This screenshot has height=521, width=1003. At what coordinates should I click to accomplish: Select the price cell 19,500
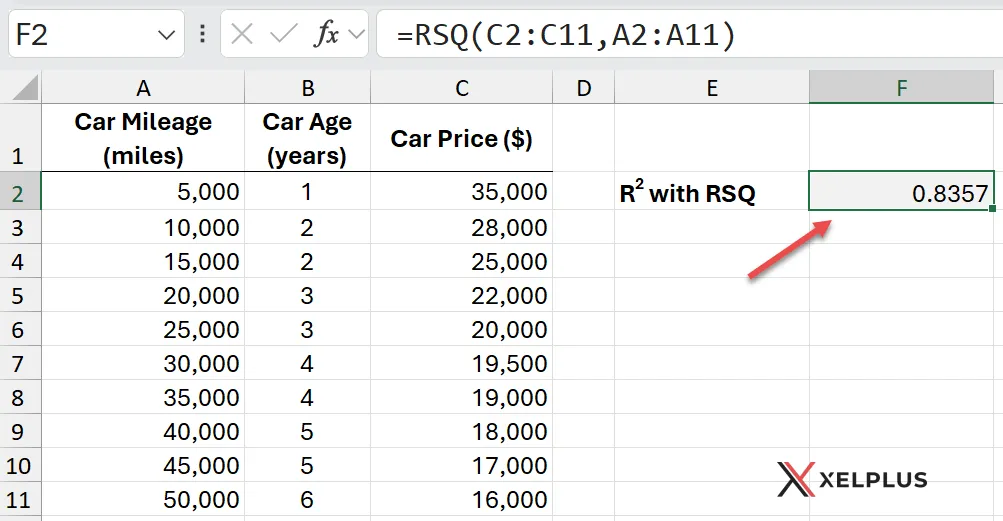click(462, 363)
